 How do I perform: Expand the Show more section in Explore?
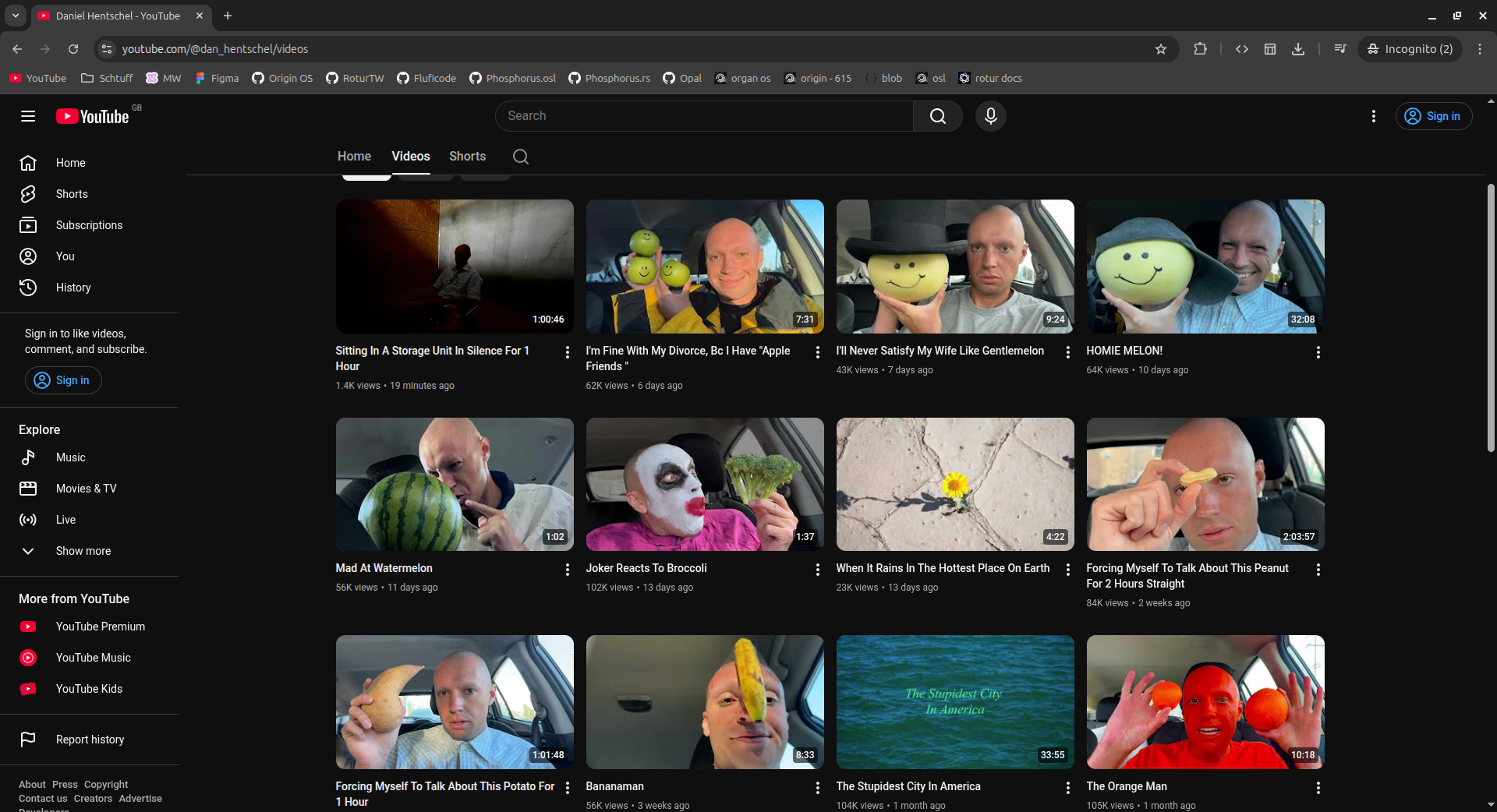(90, 551)
